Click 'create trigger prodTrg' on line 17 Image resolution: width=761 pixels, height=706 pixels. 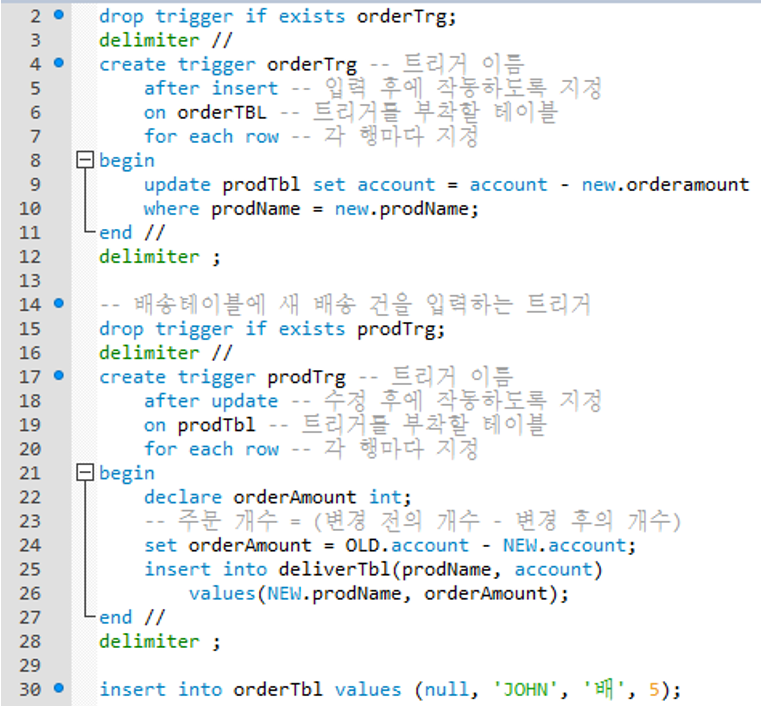[x=222, y=378]
